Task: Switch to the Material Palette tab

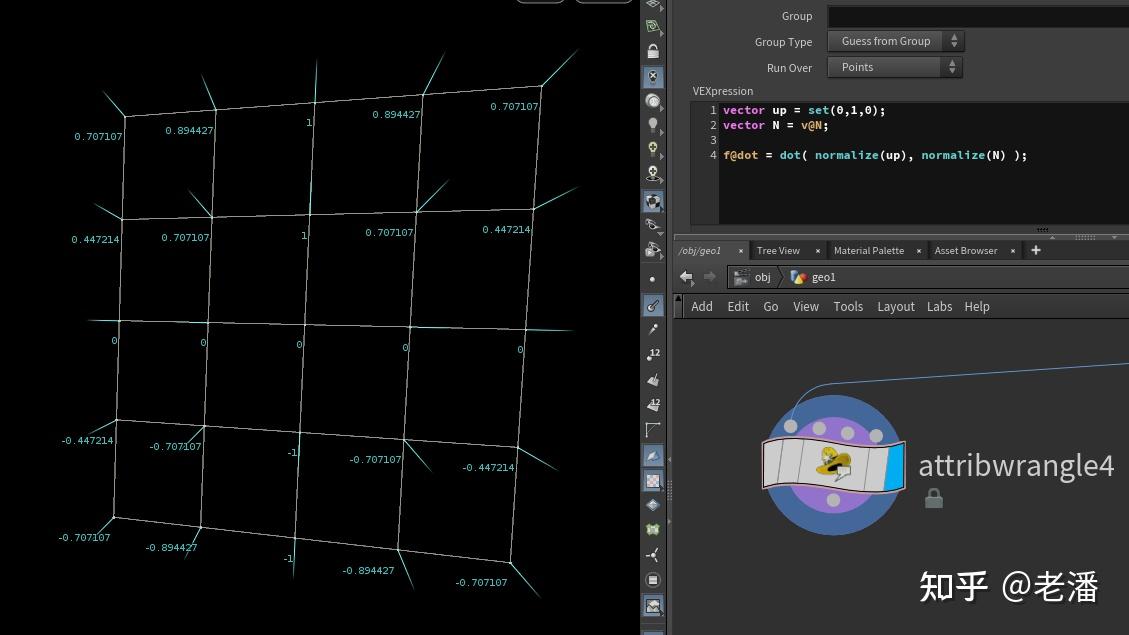Action: click(x=869, y=251)
